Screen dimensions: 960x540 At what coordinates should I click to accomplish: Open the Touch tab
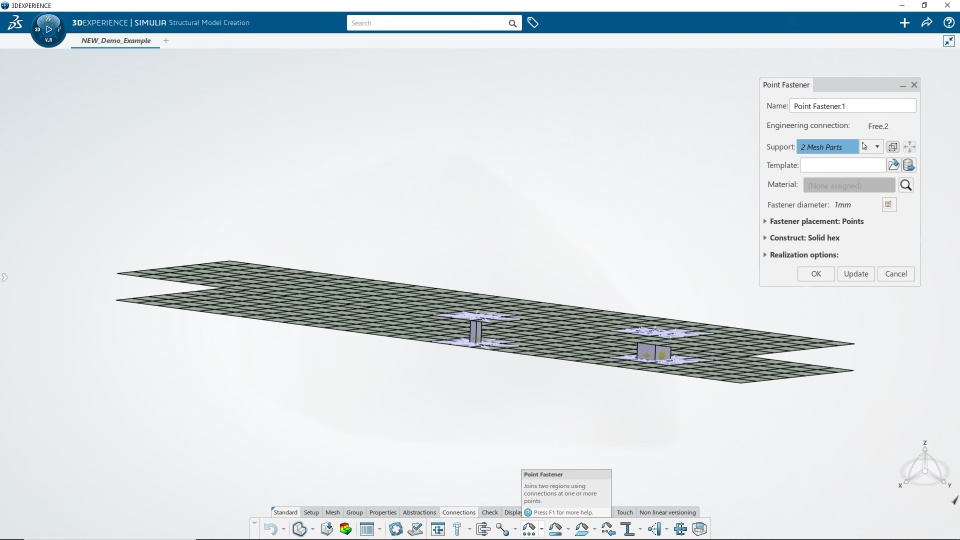(624, 512)
